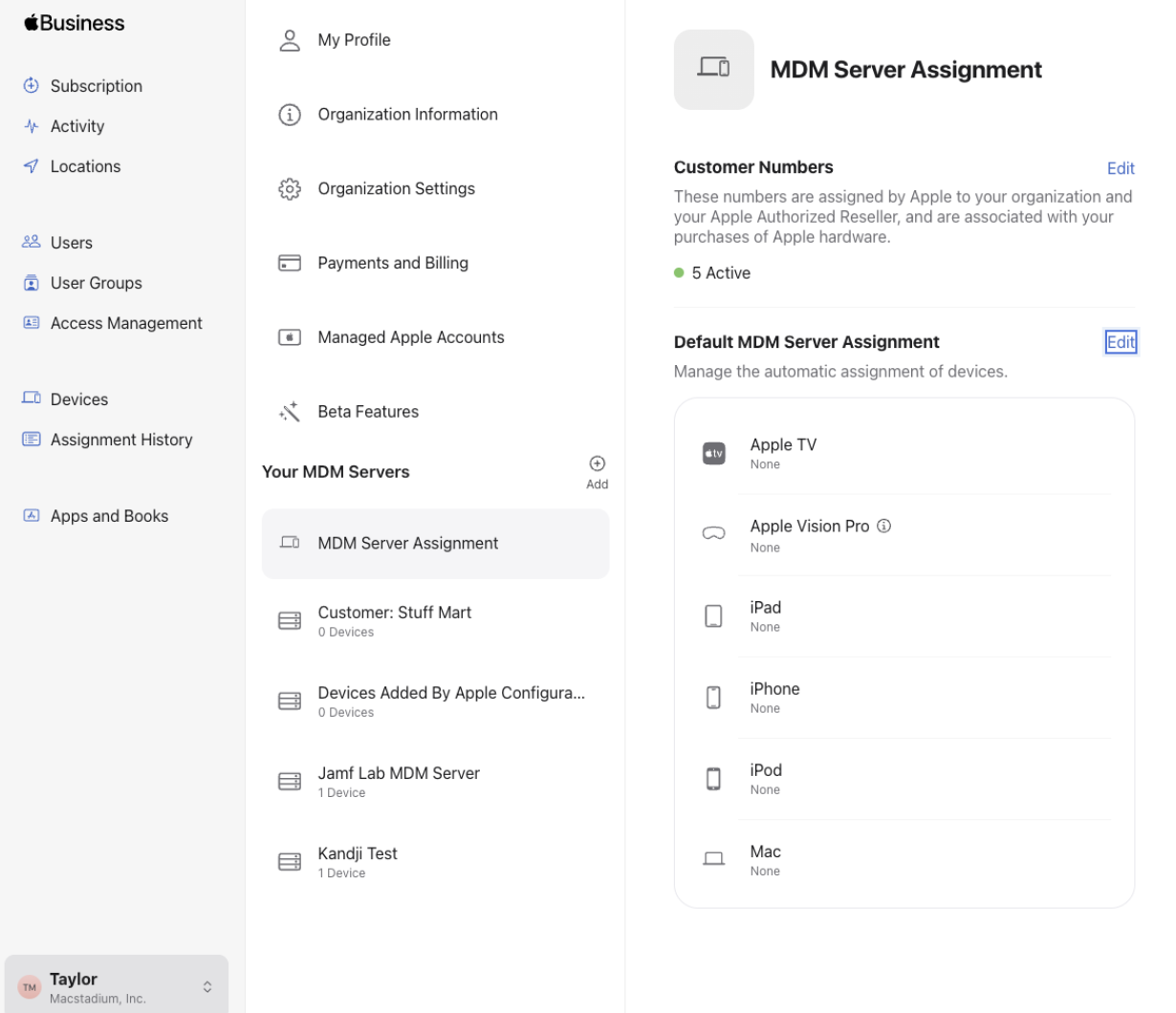Click the Assignment History list icon
The height and width of the screenshot is (1013, 1176).
coord(32,439)
